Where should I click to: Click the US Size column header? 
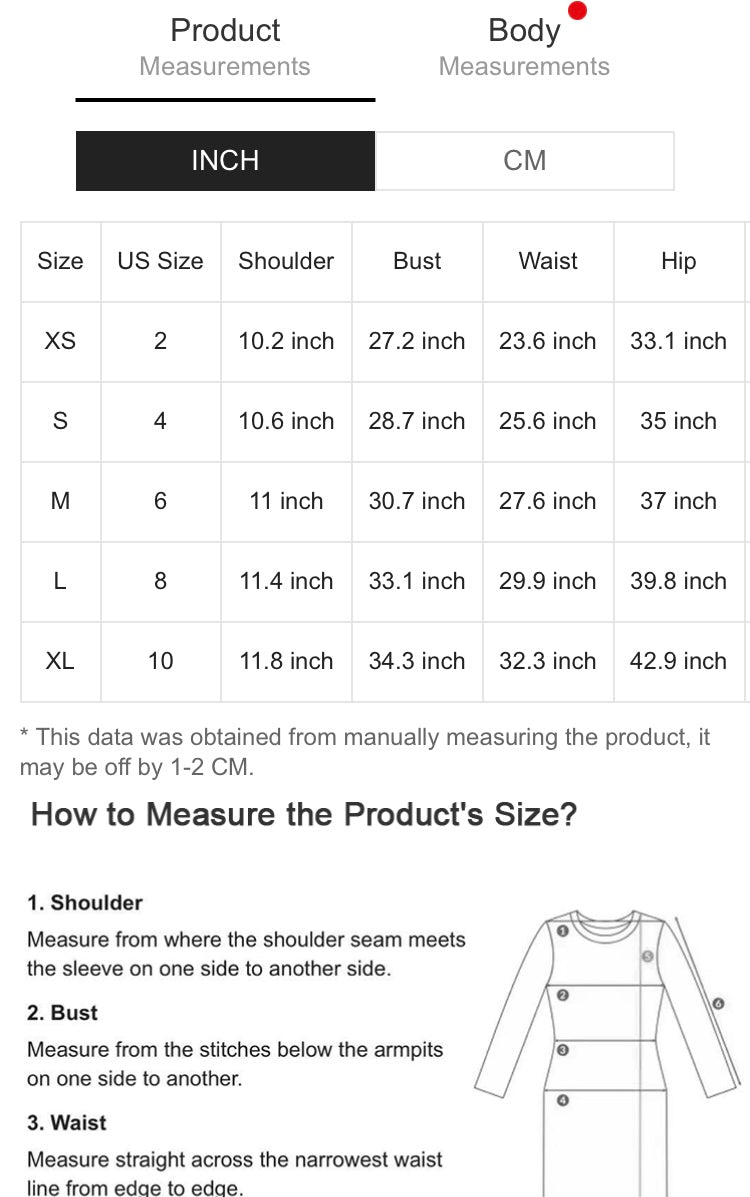point(160,261)
